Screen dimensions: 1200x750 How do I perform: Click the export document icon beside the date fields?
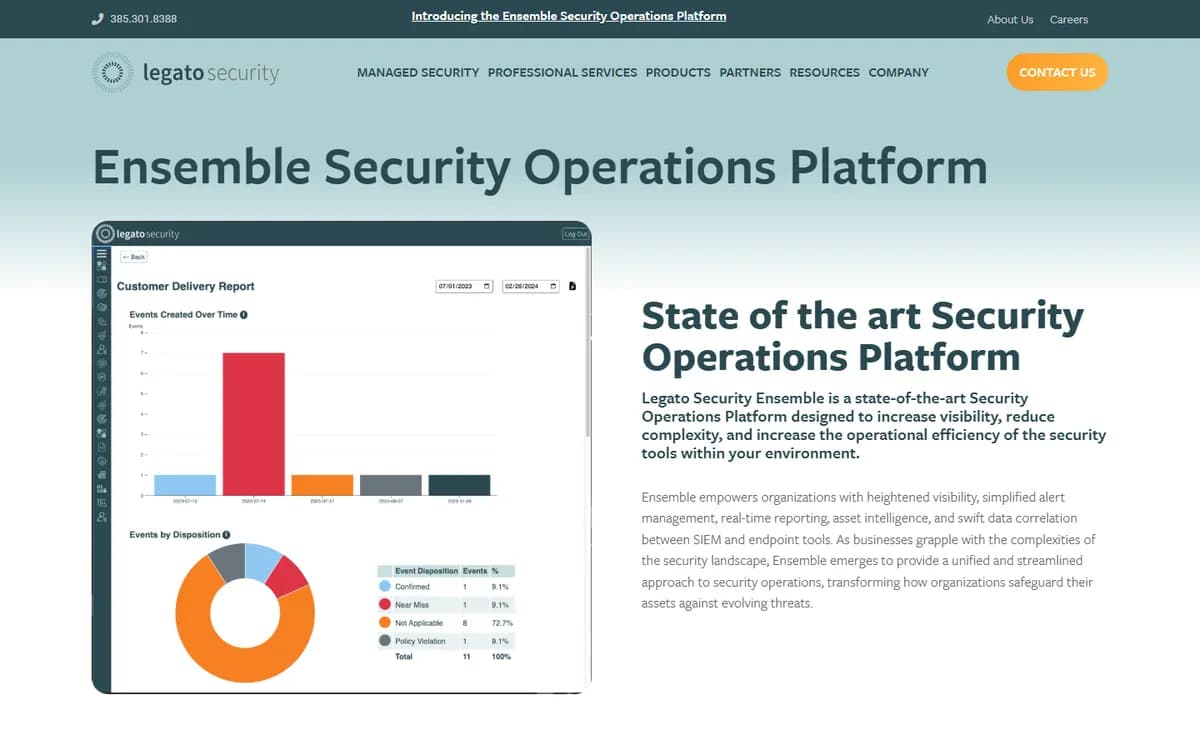click(x=572, y=286)
